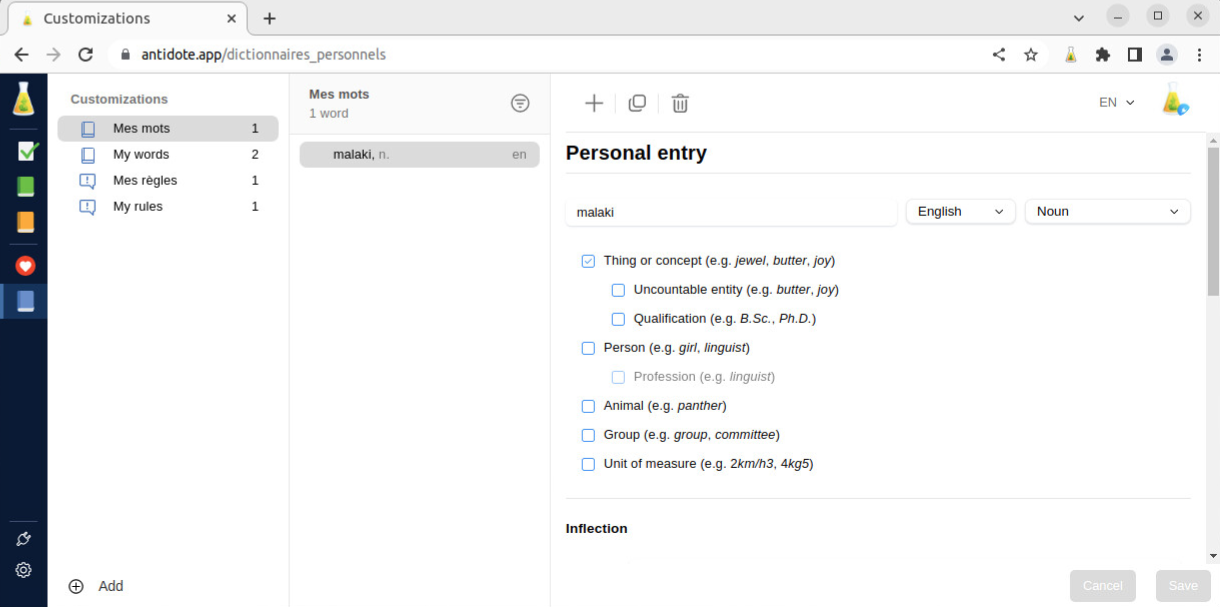Open the settings gear in sidebar

24,570
